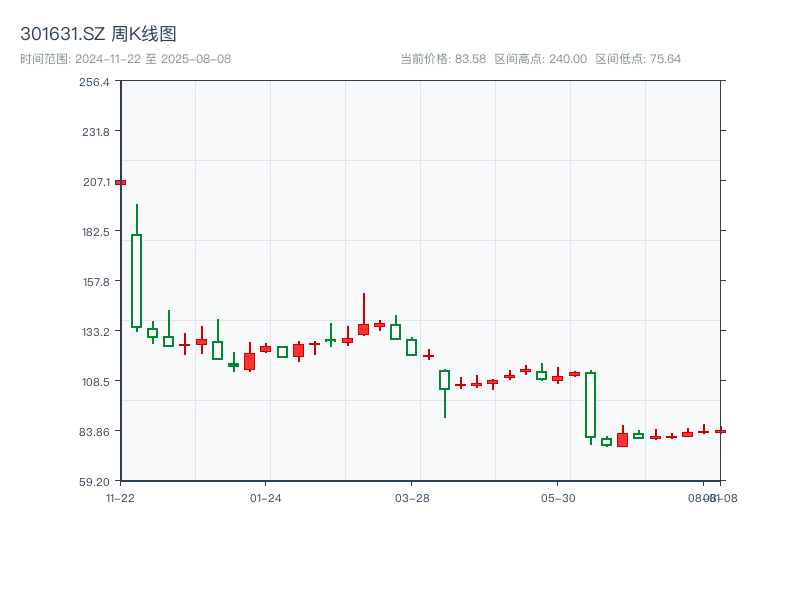800x600 pixels.
Task: Click the 01-24 date axis label
Action: (x=265, y=497)
